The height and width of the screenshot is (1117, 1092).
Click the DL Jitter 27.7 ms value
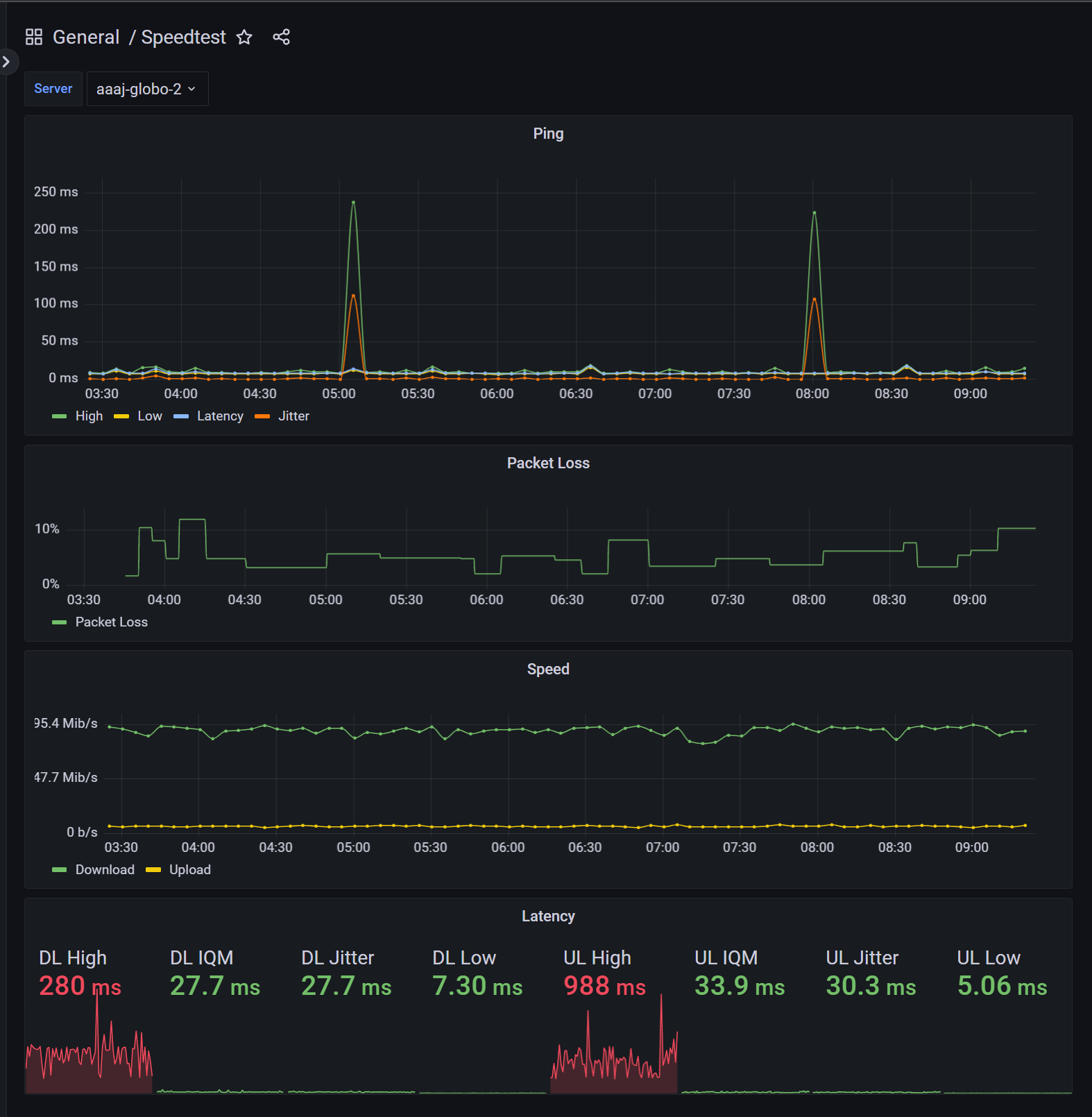point(346,986)
